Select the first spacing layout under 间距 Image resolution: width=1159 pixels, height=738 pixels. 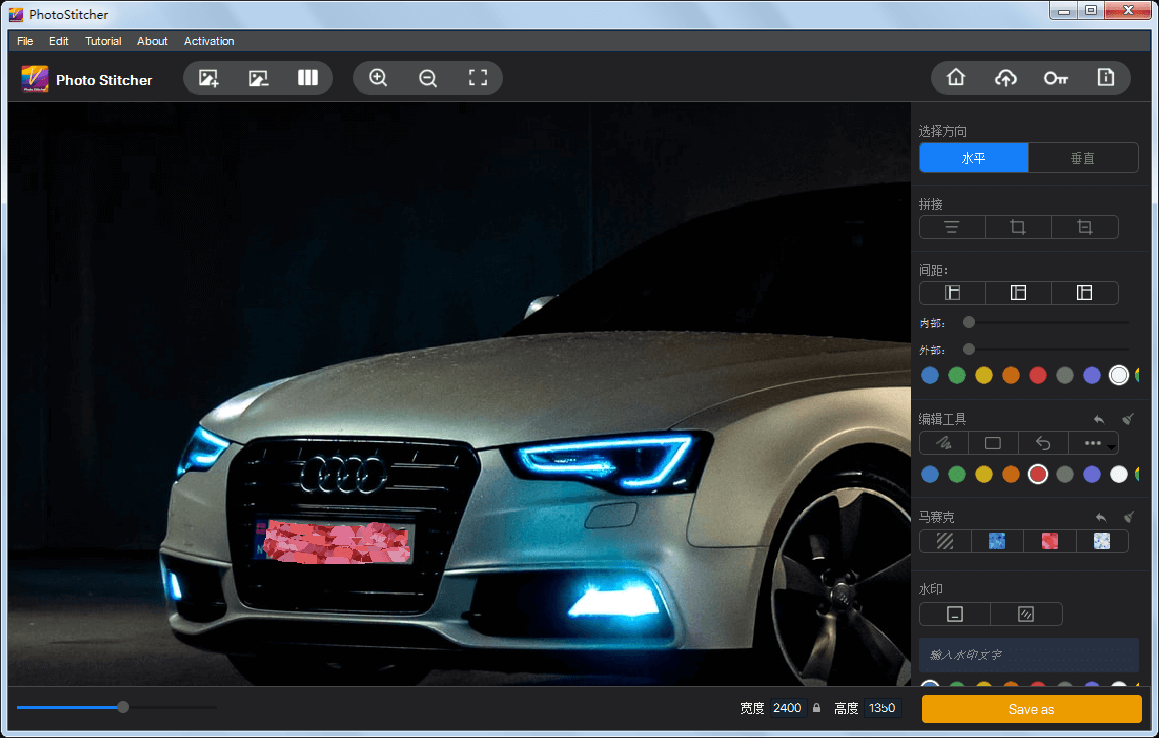coord(952,293)
